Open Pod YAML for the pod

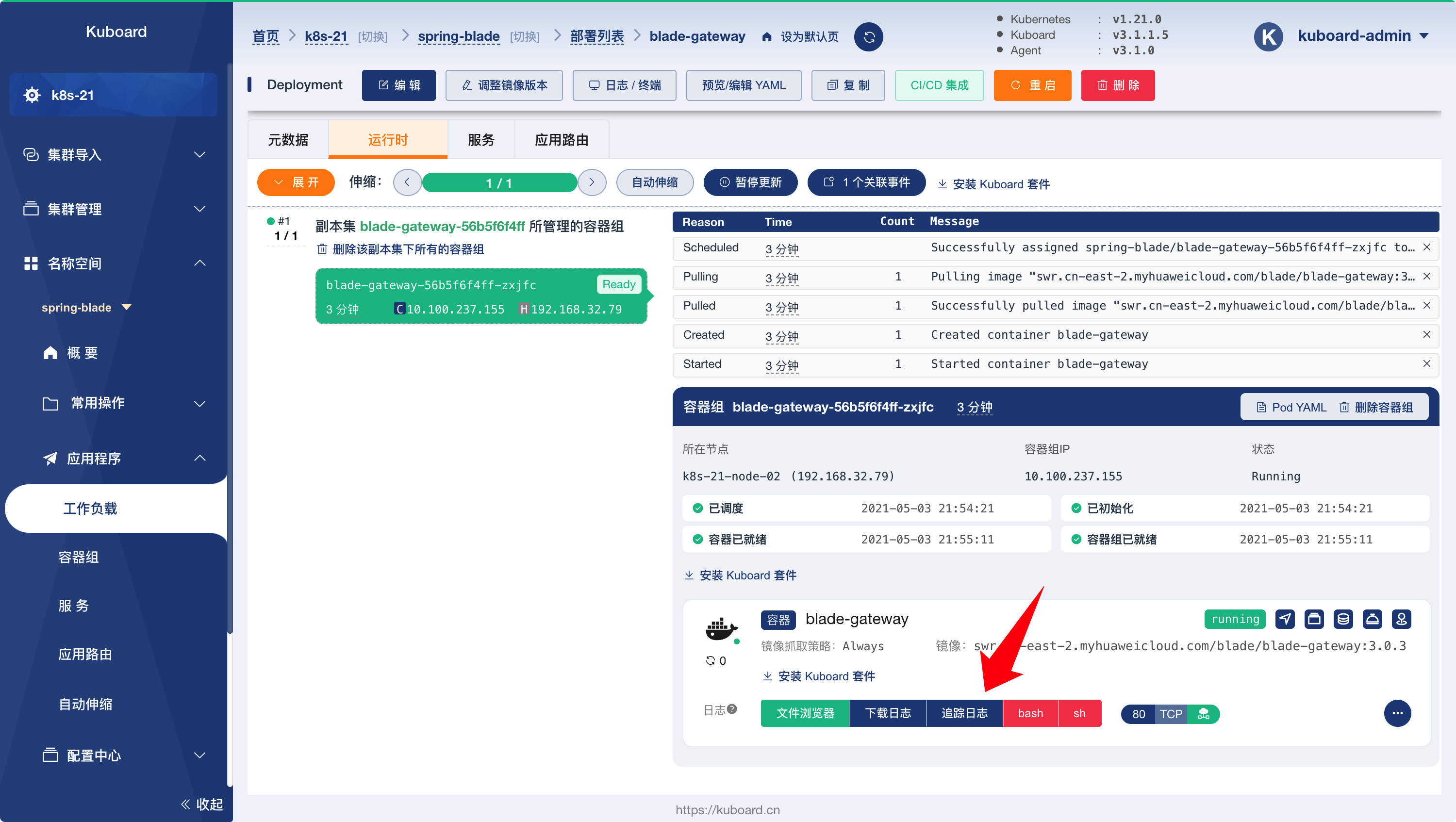click(x=1291, y=407)
